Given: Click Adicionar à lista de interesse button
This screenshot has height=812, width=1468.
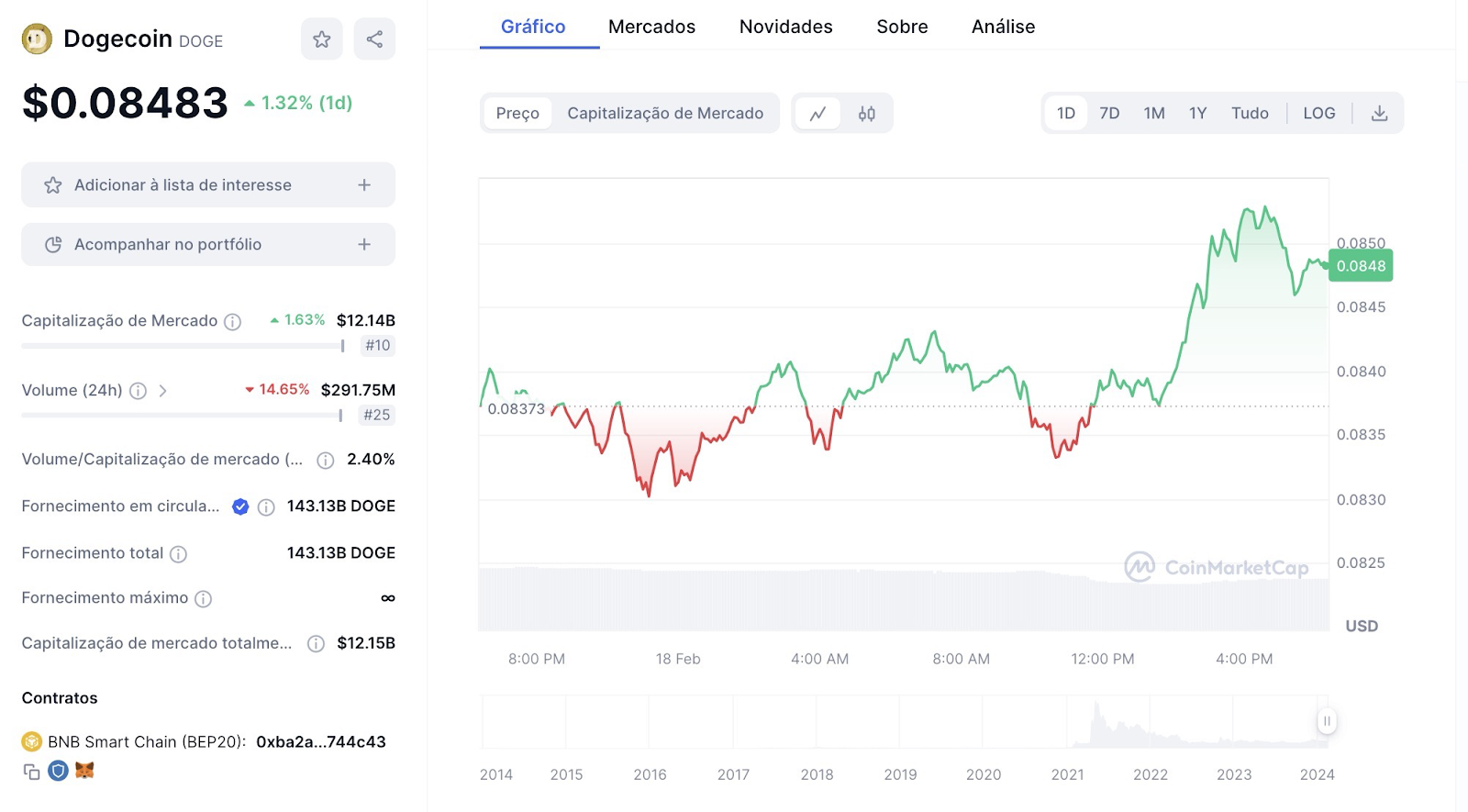Looking at the screenshot, I should 208,185.
